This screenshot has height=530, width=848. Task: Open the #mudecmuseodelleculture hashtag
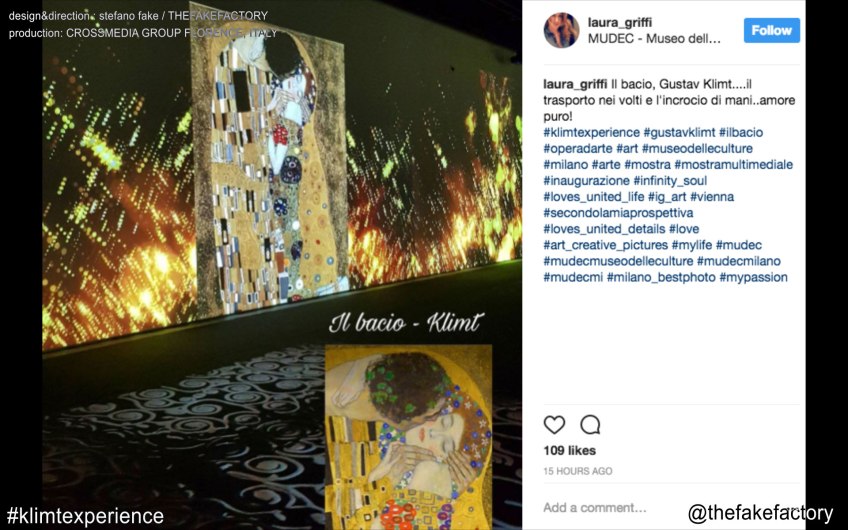point(618,261)
